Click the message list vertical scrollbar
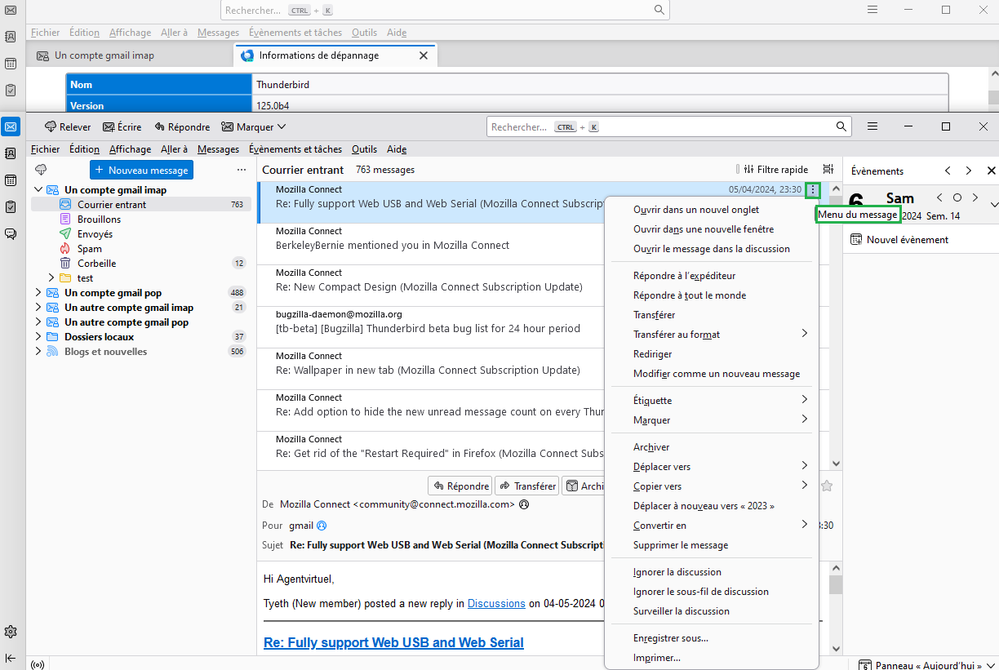This screenshot has width=999, height=670. (x=836, y=330)
